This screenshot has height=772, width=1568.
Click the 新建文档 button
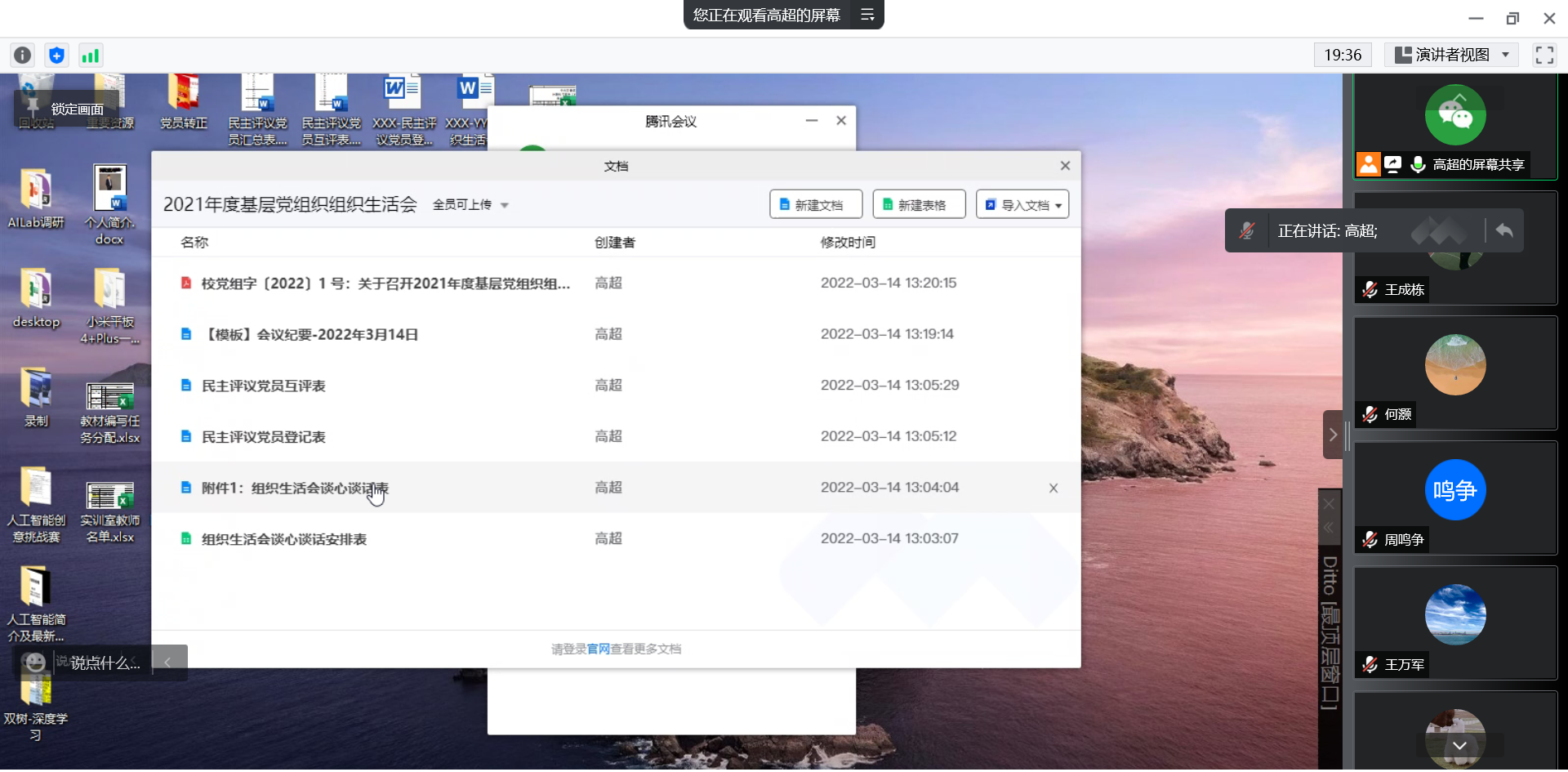[815, 205]
